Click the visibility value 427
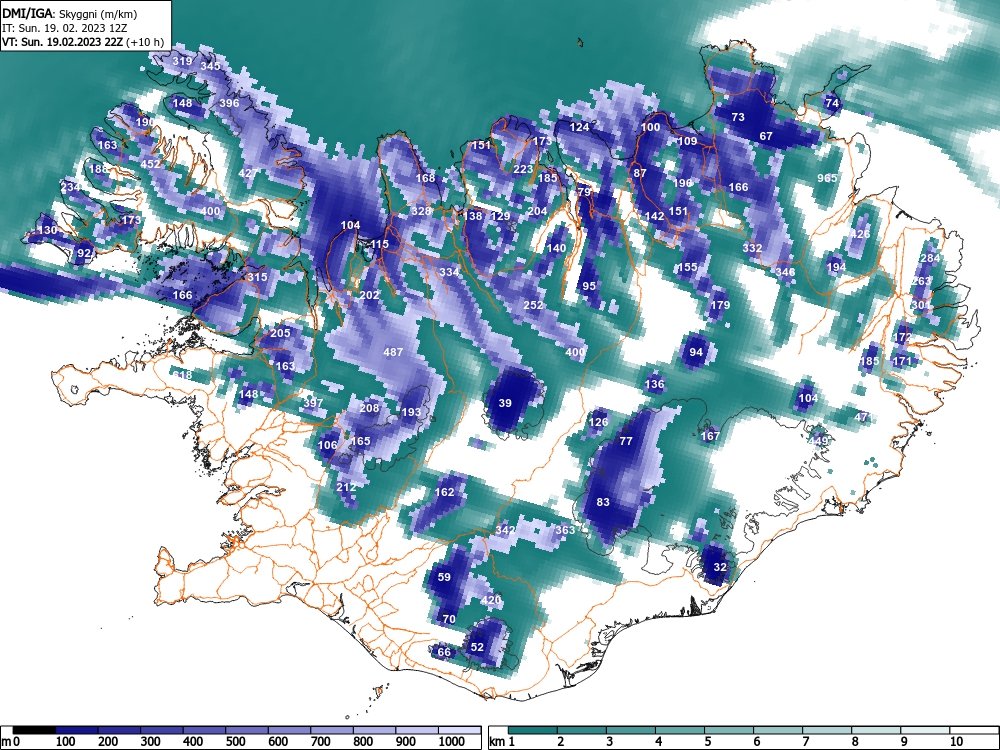The image size is (1000, 750). point(248,173)
